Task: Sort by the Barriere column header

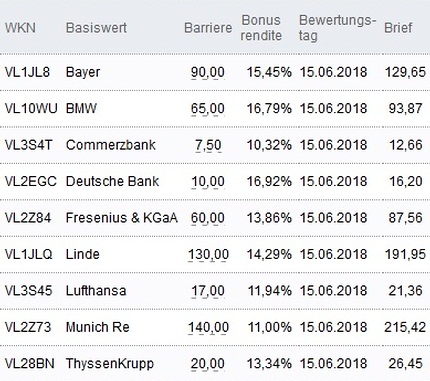Action: [208, 28]
